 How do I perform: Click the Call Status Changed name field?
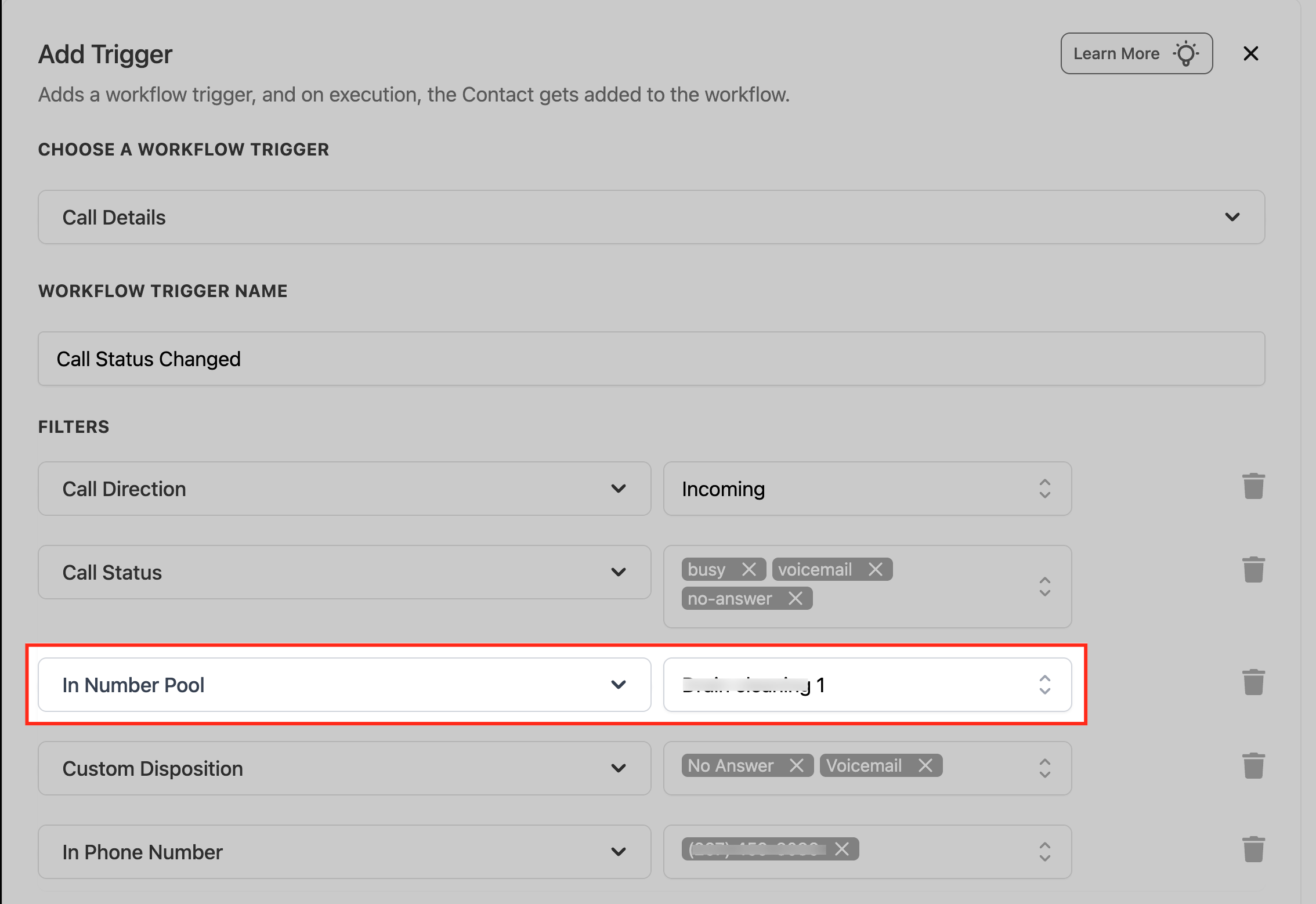(x=651, y=359)
